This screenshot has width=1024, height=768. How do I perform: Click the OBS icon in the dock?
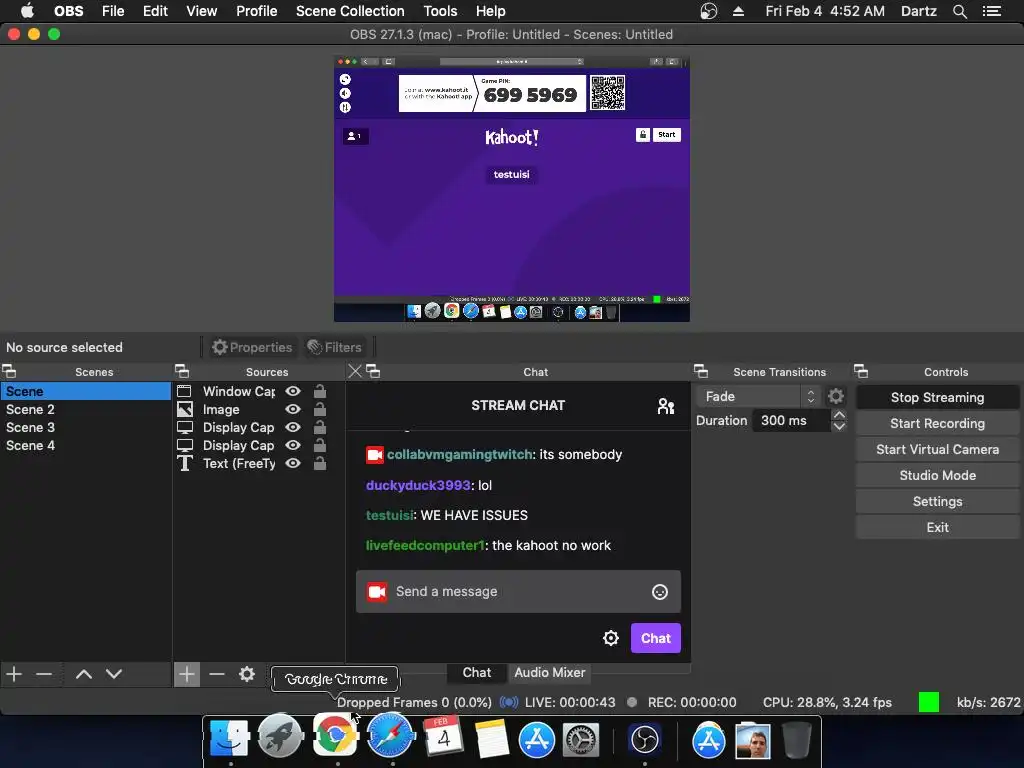pos(645,740)
